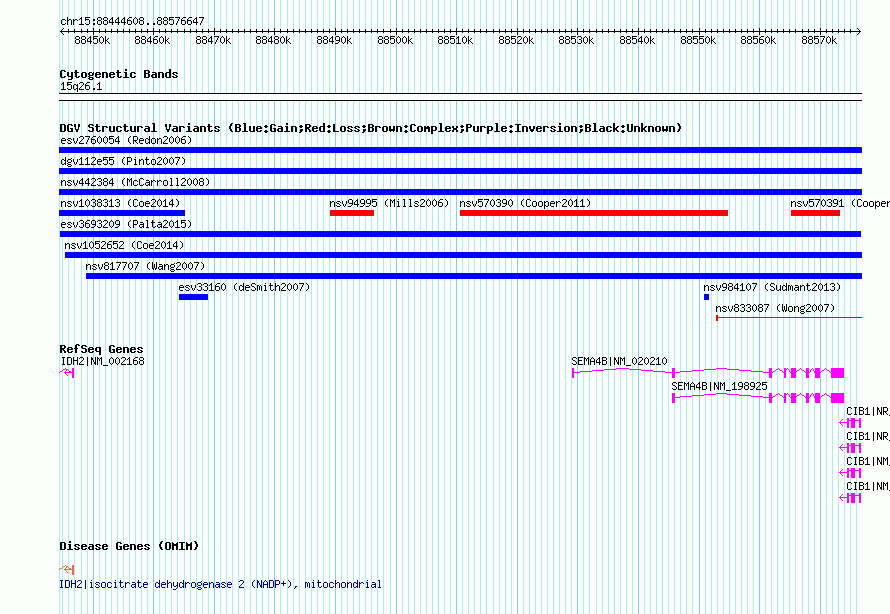Click the nsv1052652 (Coe2014) label
The image size is (890, 614).
pos(124,245)
